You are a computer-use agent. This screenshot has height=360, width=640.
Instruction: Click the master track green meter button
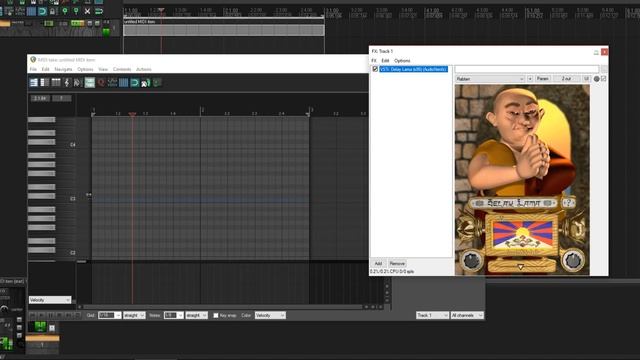106,31
